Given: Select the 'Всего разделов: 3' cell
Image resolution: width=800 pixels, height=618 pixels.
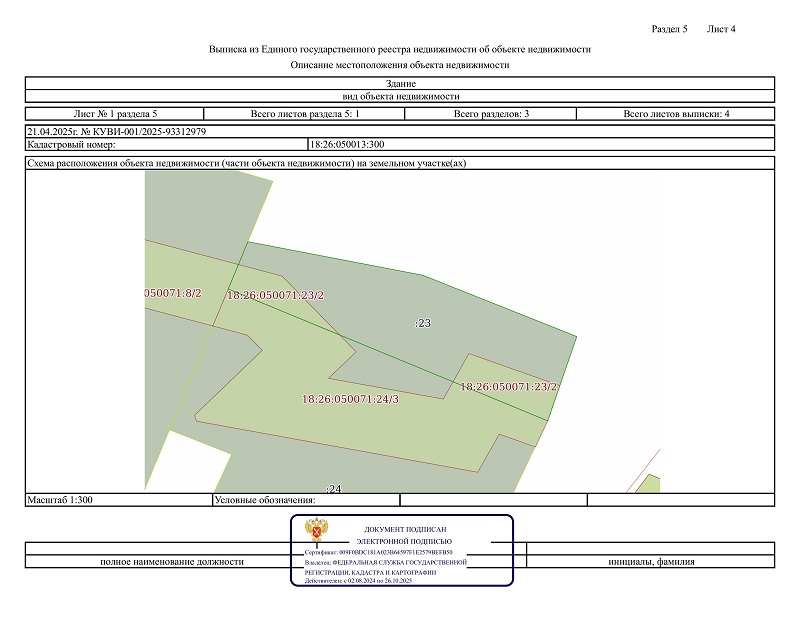Looking at the screenshot, I should [x=491, y=114].
